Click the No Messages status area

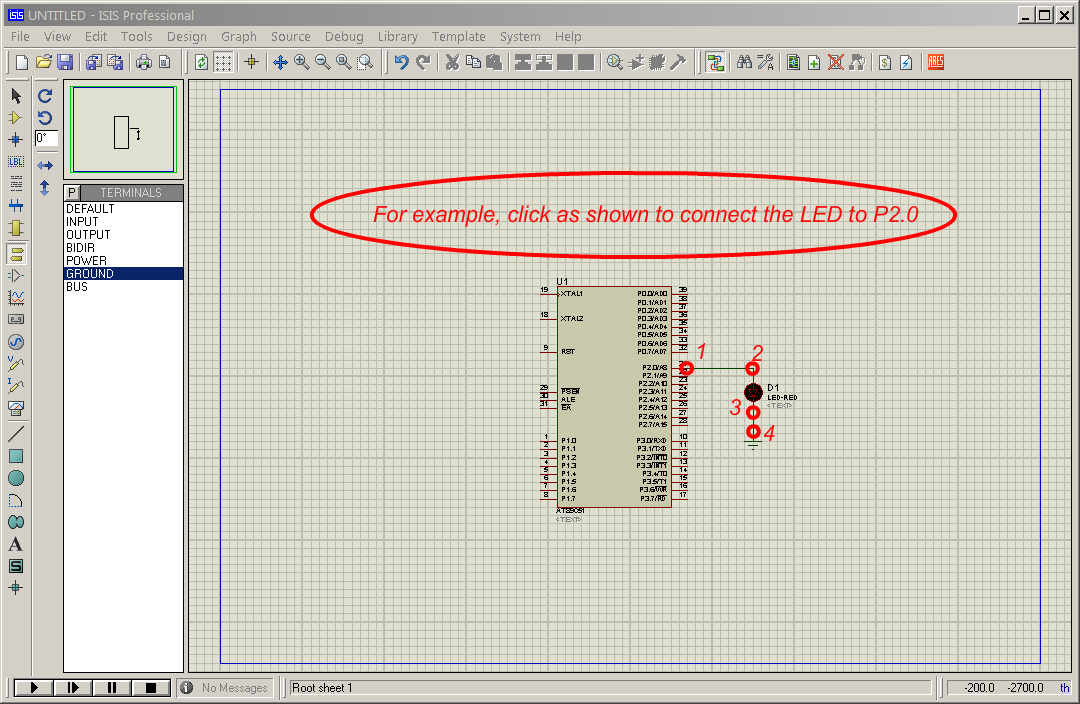227,687
